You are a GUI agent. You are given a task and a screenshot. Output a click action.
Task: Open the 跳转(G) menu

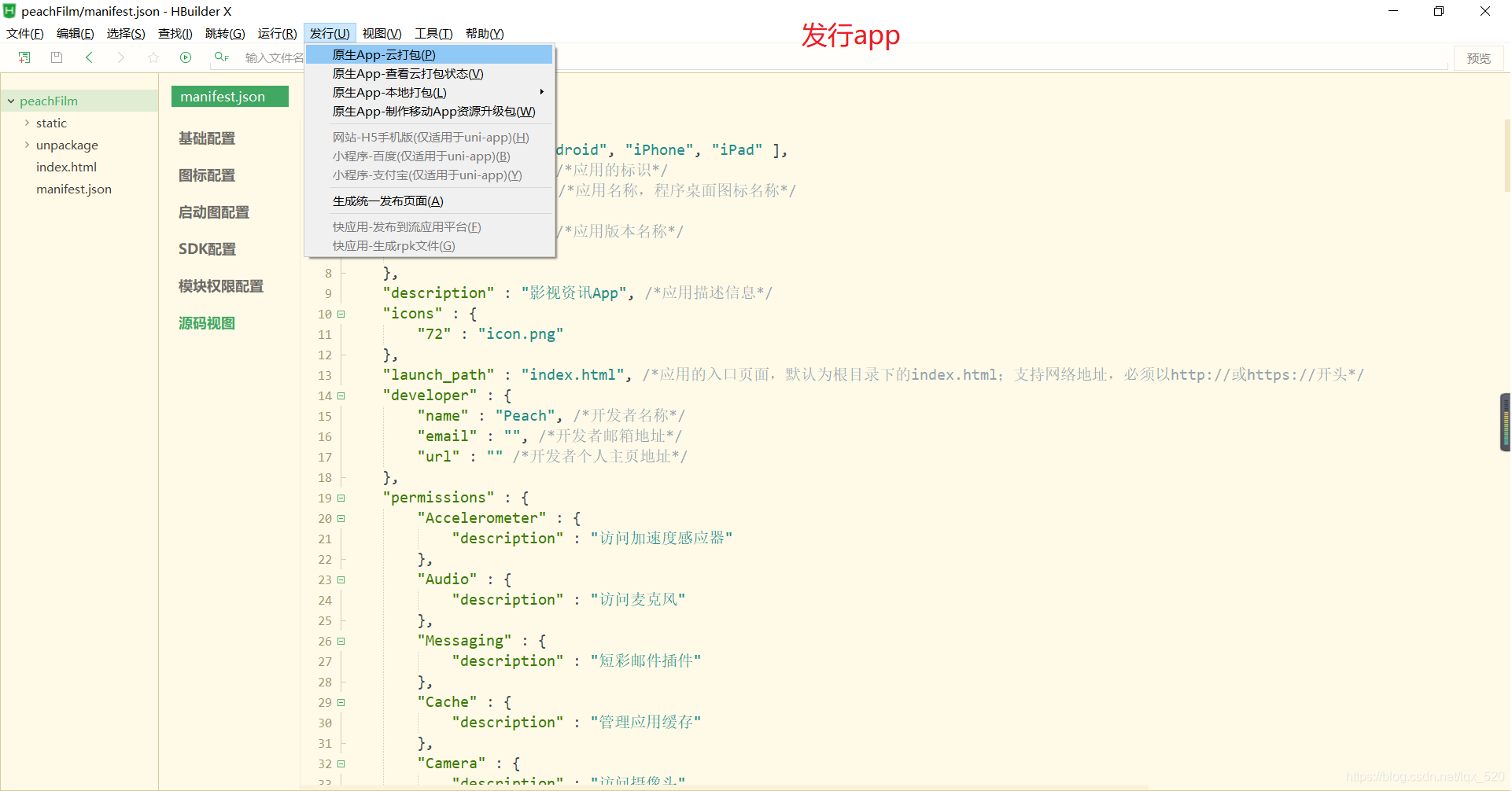tap(225, 33)
